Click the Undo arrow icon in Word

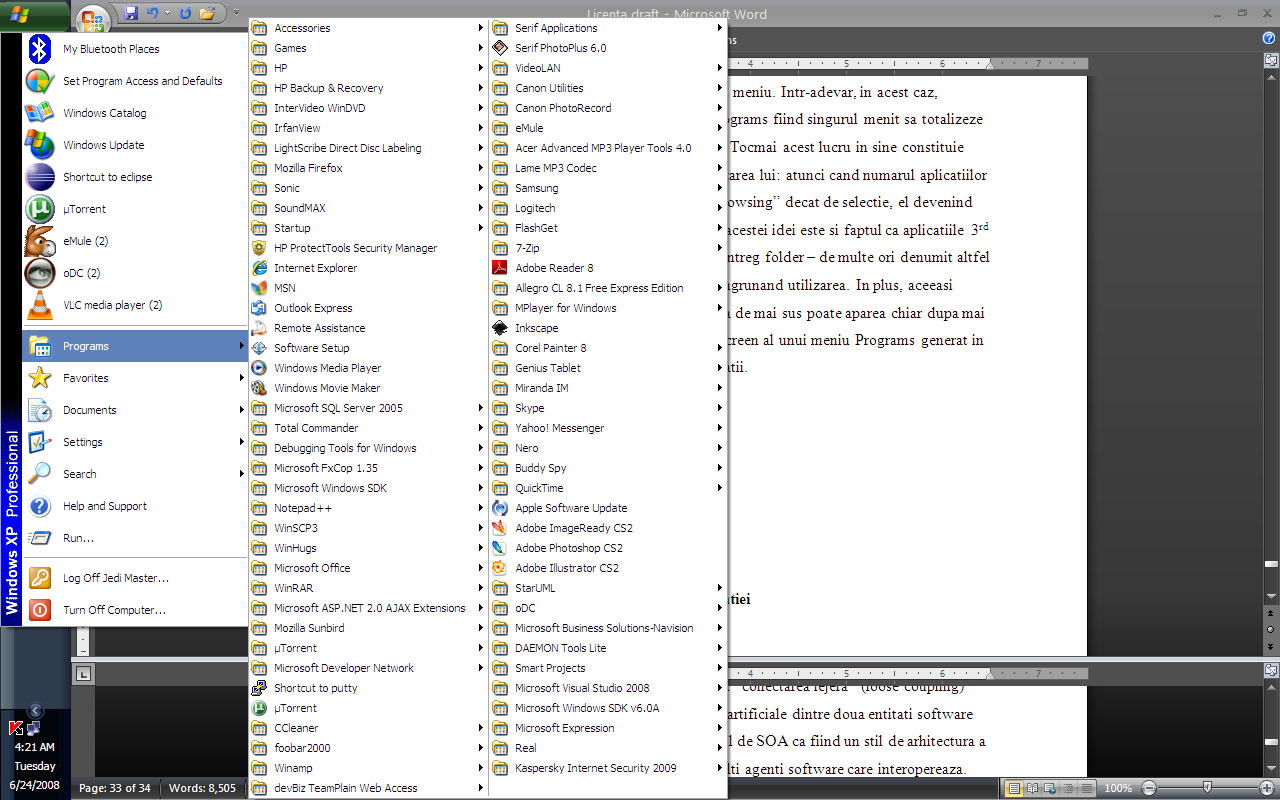(x=153, y=14)
